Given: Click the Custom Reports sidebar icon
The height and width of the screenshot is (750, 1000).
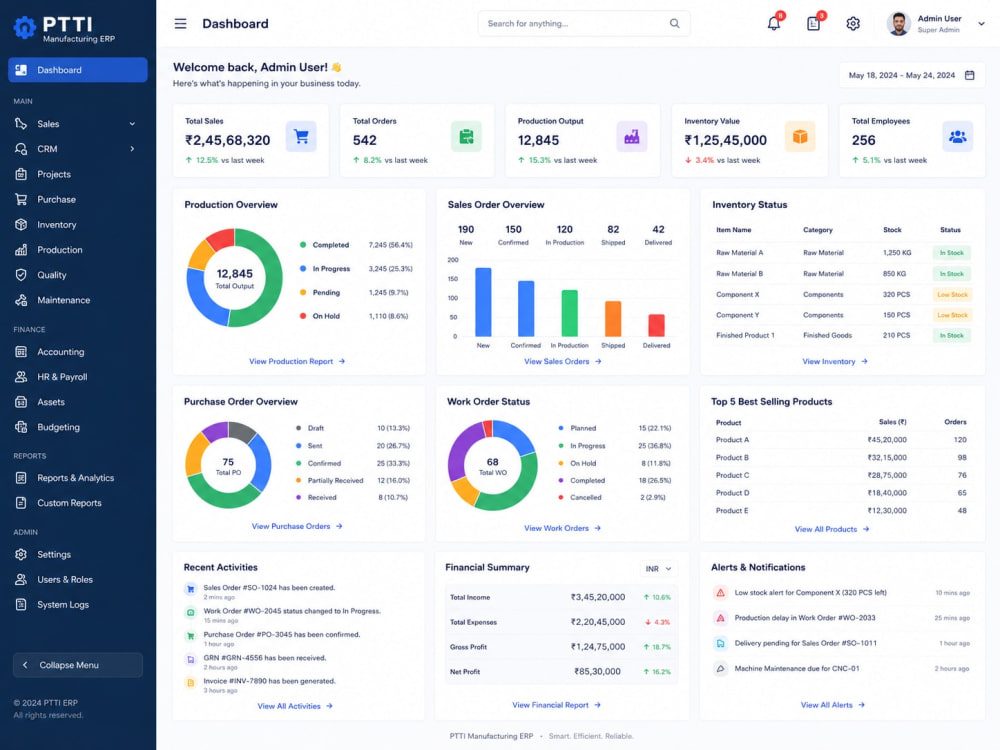Looking at the screenshot, I should pos(21,503).
